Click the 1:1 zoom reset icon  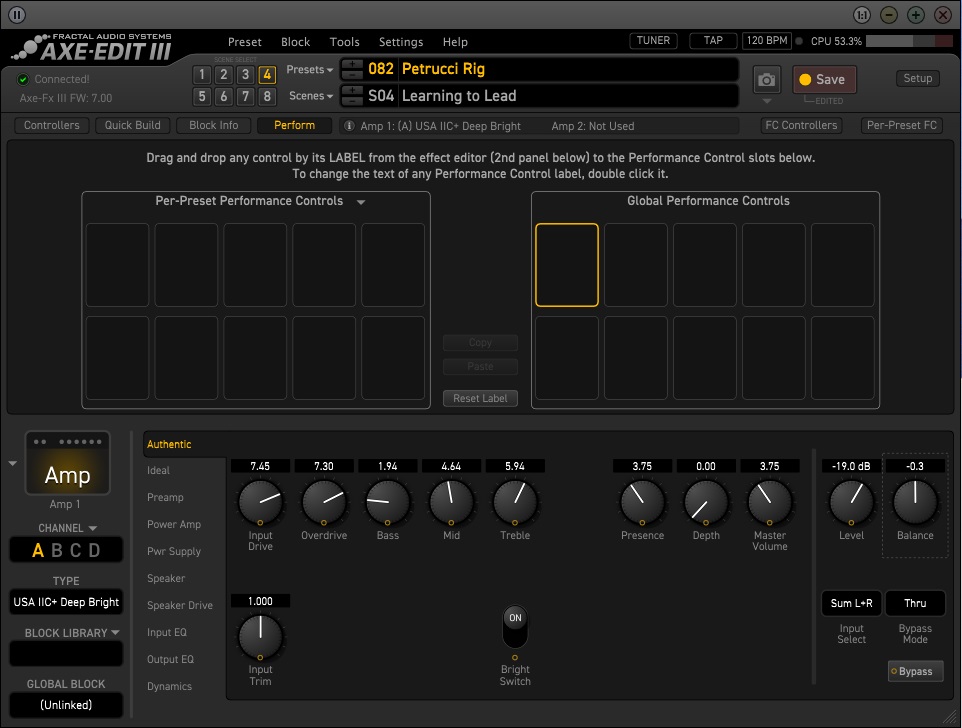click(862, 15)
